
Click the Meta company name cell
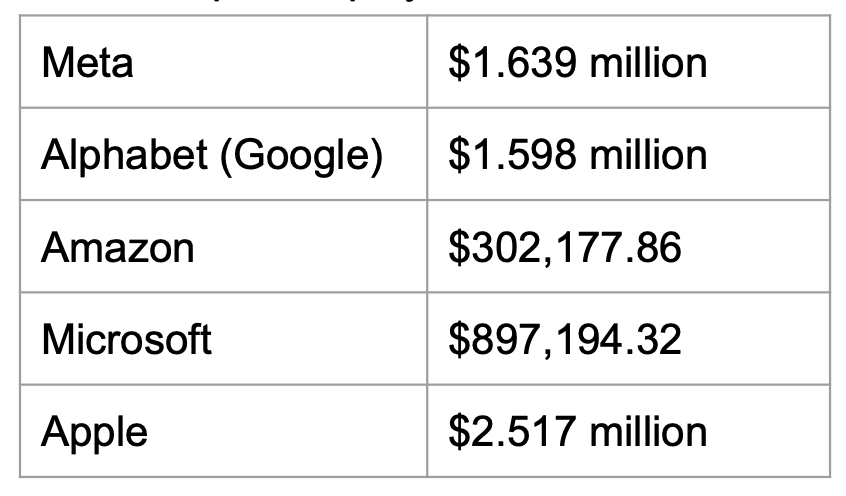pyautogui.click(x=87, y=64)
